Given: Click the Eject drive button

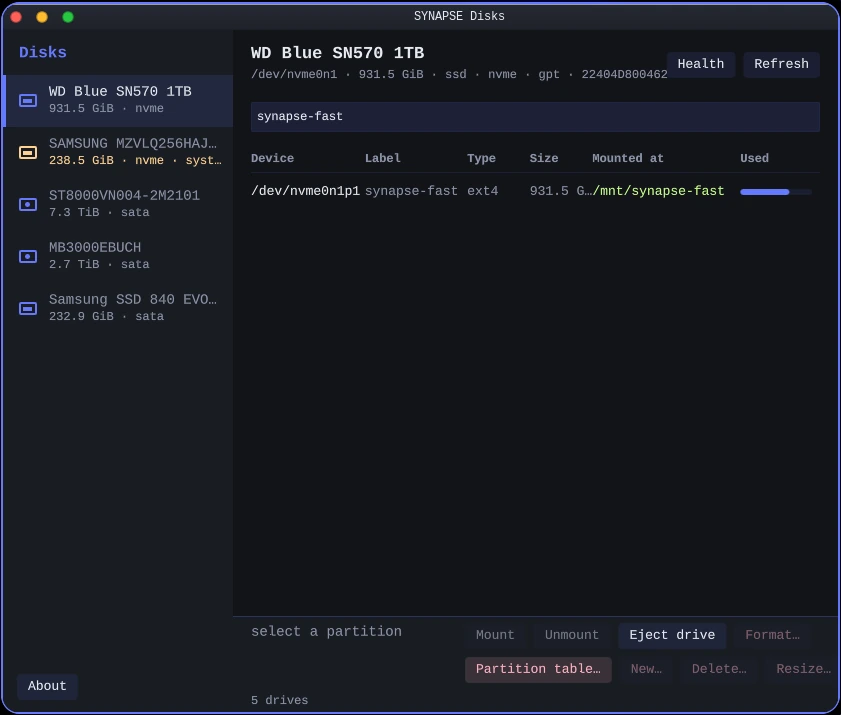Looking at the screenshot, I should 672,635.
